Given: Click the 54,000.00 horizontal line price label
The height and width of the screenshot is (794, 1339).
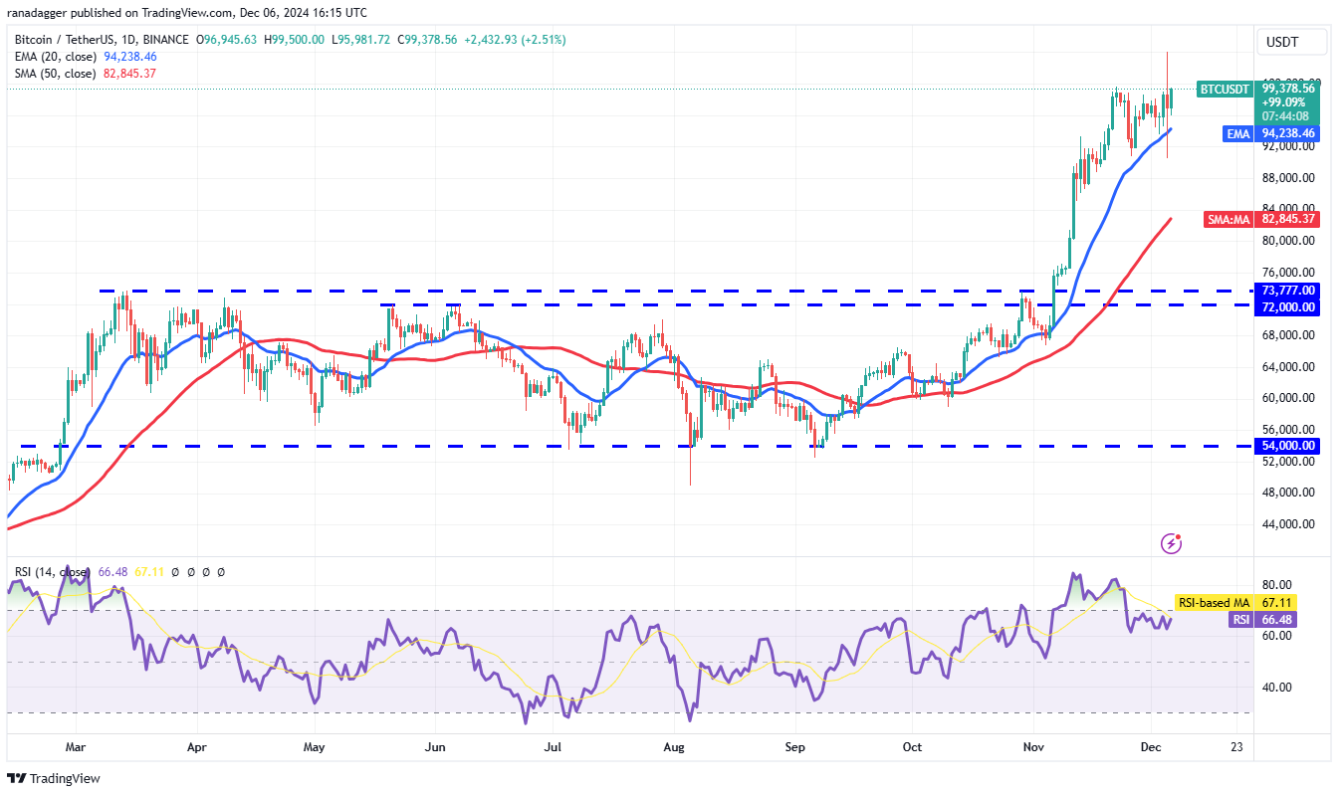Looking at the screenshot, I should [1287, 445].
